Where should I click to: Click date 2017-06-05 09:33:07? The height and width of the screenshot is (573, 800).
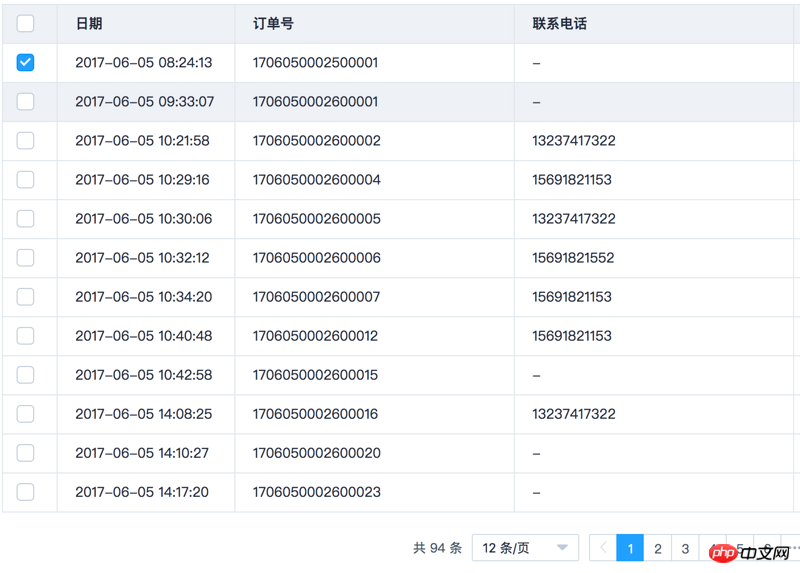click(x=145, y=102)
